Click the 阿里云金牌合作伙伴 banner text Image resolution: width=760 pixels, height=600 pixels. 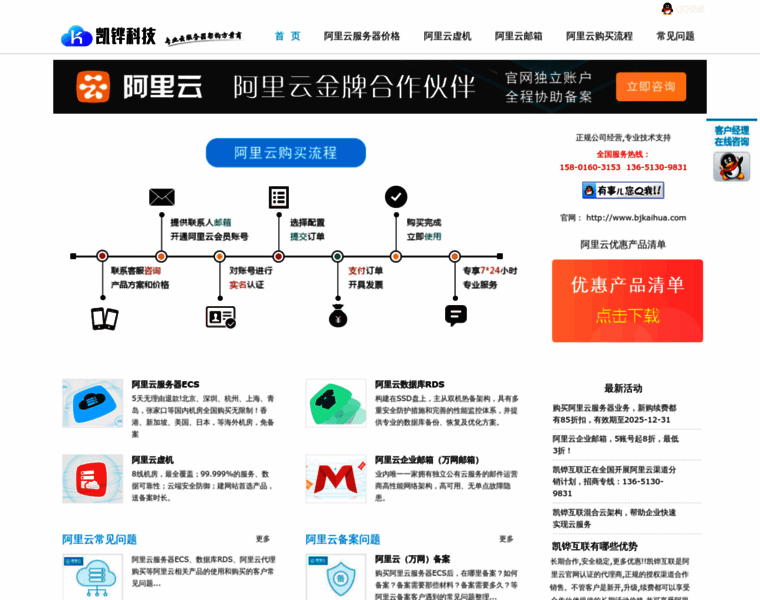click(x=354, y=87)
